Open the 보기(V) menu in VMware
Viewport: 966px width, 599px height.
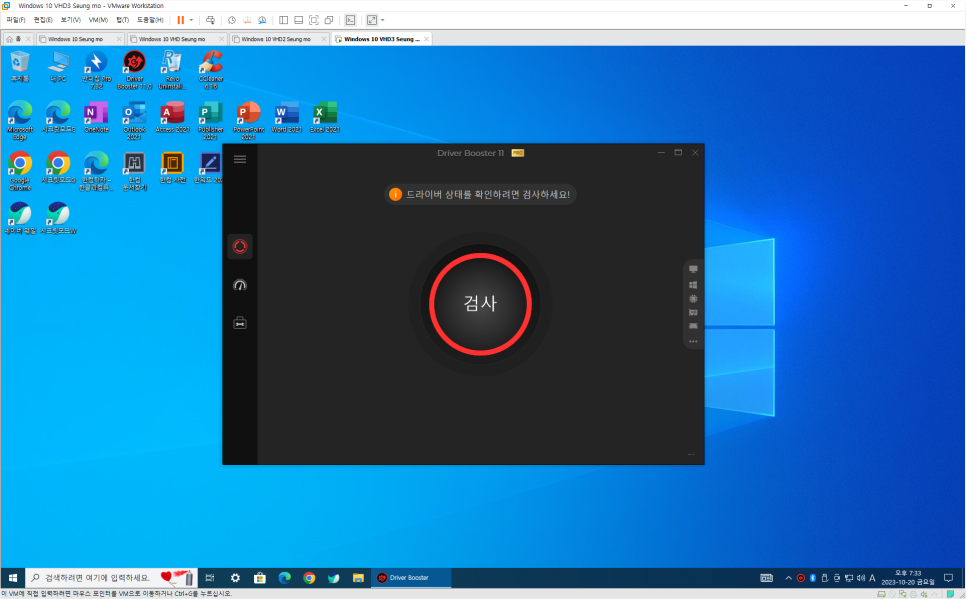click(x=70, y=20)
